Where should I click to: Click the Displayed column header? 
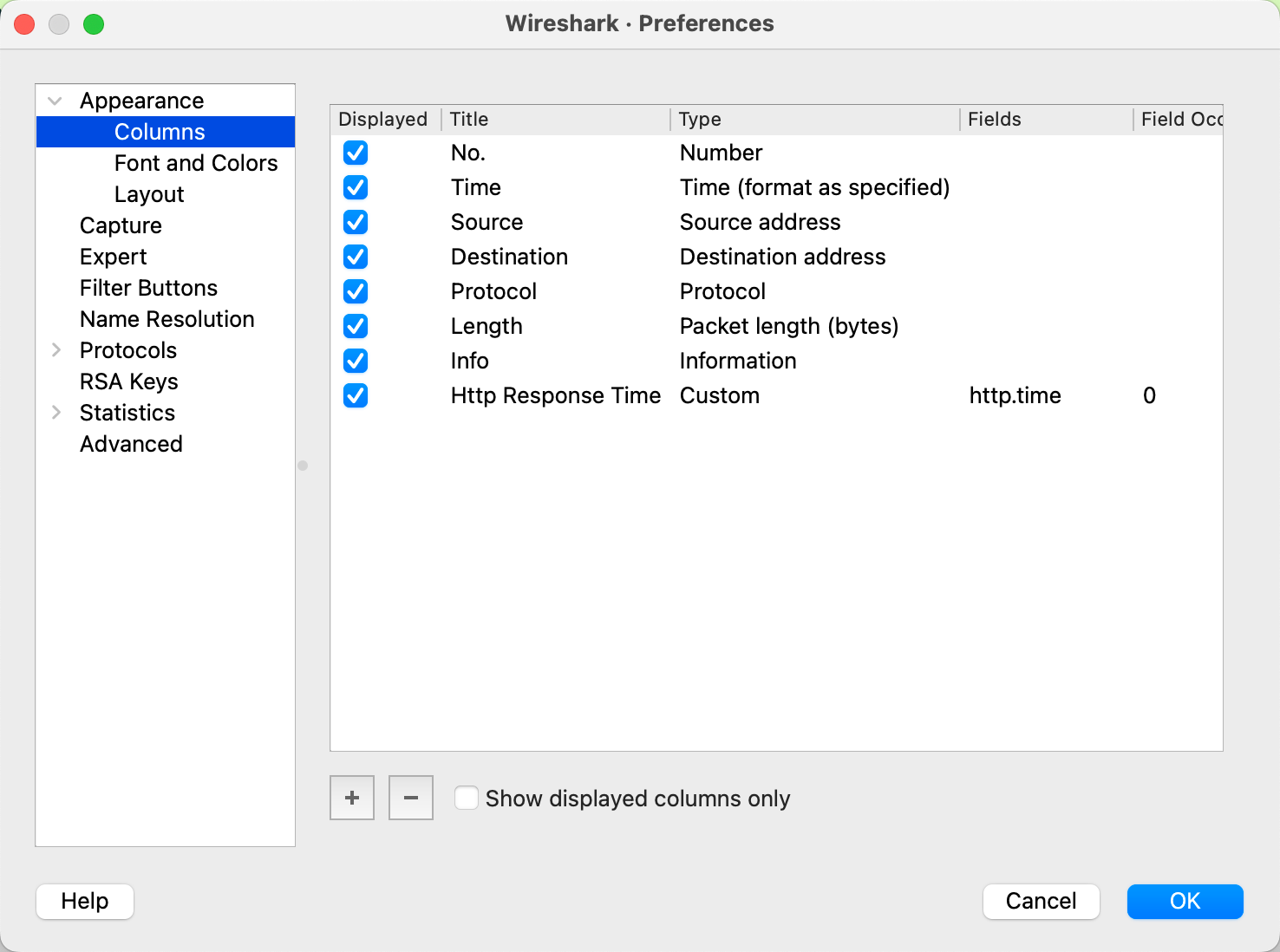point(385,119)
